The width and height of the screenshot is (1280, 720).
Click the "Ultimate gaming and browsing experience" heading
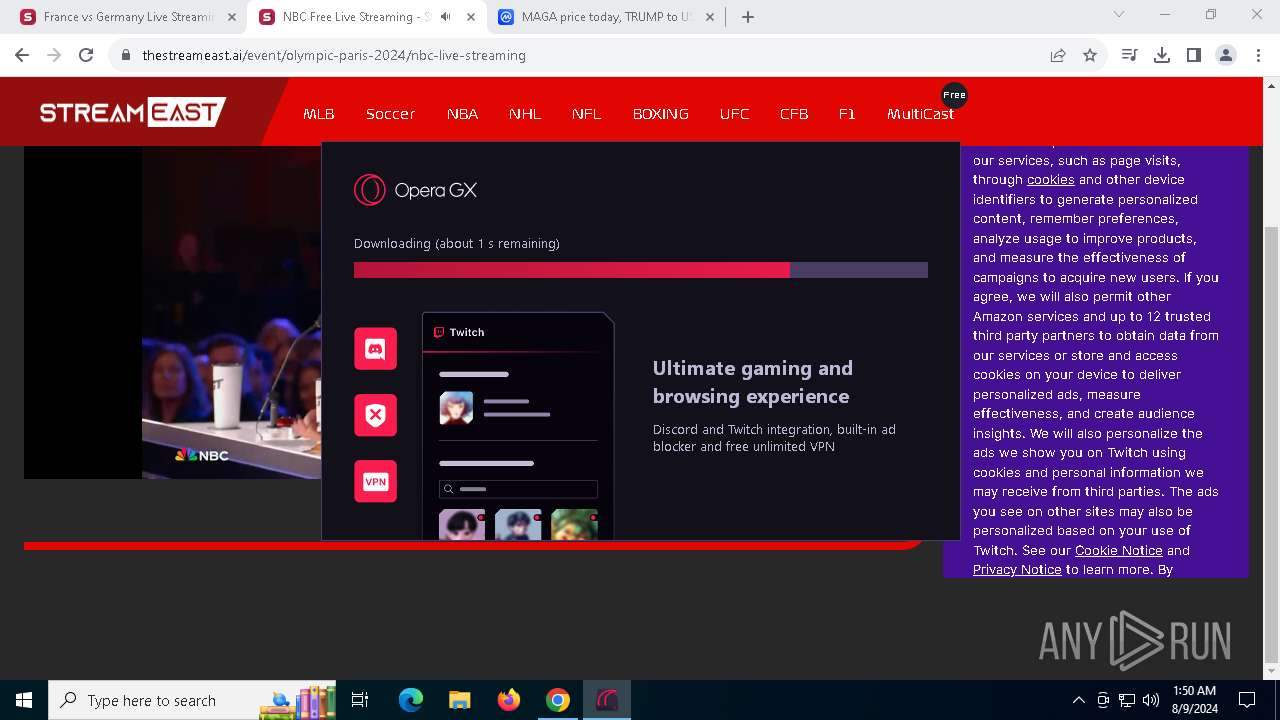tap(753, 382)
